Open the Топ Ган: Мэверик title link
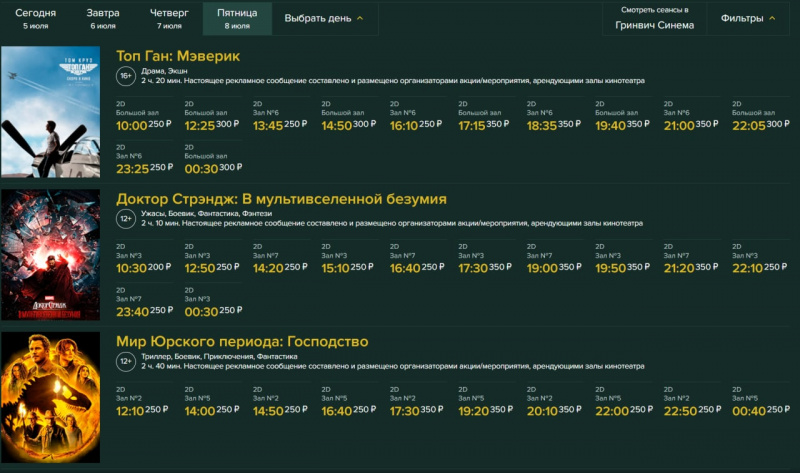 [178, 55]
